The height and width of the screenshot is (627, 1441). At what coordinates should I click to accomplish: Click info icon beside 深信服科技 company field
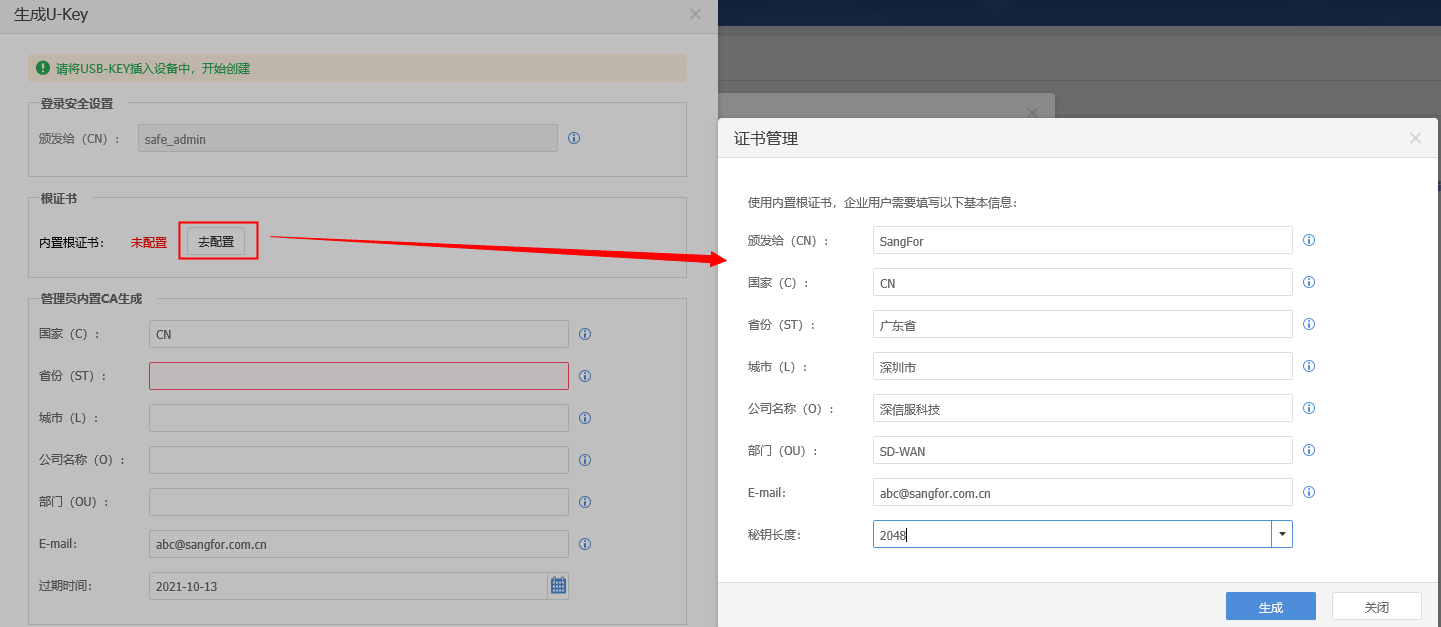[1309, 408]
